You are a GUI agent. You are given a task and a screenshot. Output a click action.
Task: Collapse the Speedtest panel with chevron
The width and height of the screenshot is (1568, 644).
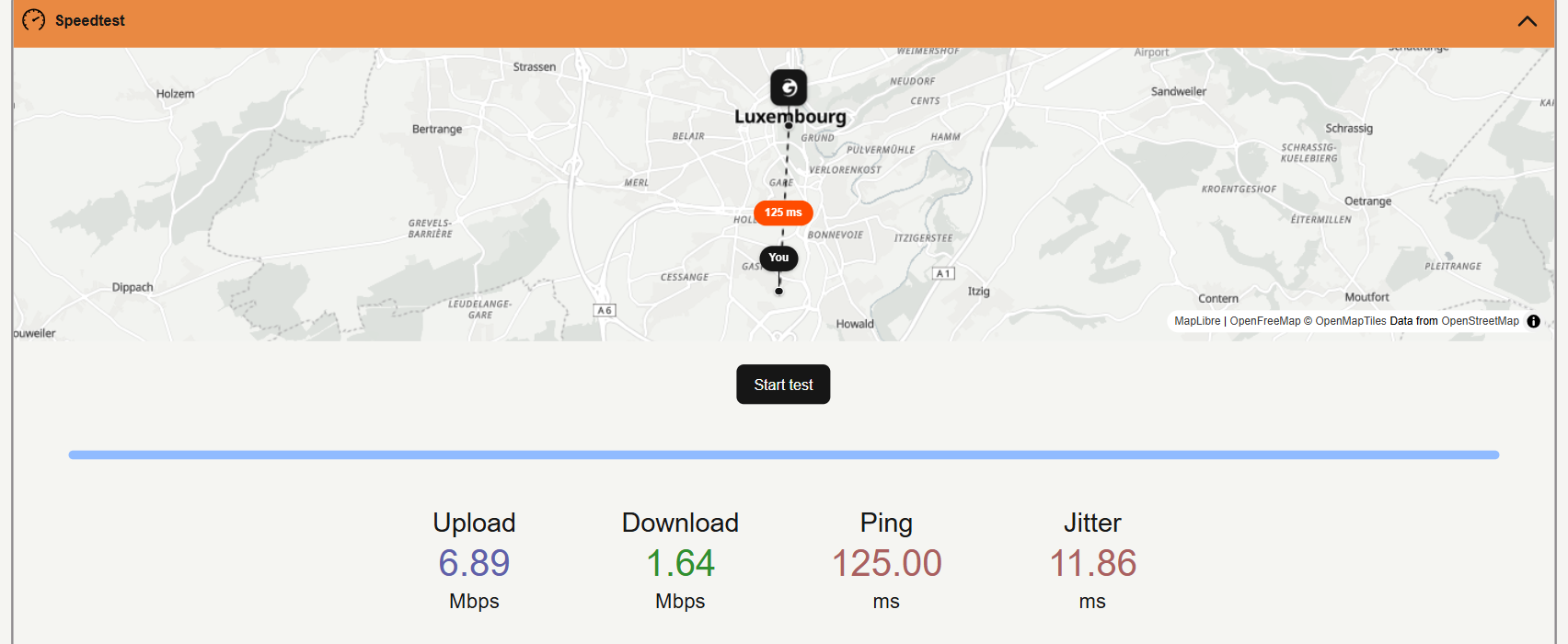click(1527, 21)
